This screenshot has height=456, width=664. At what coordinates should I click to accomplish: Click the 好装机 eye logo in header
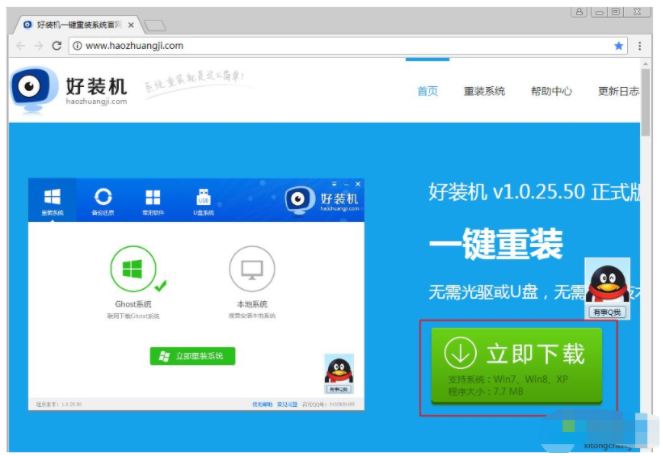pos(33,90)
